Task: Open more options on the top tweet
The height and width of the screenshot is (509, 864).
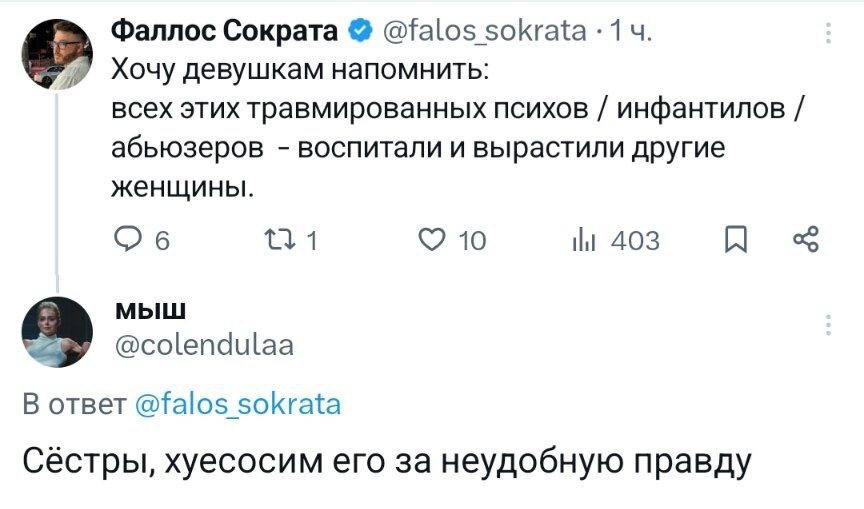Action: (828, 35)
